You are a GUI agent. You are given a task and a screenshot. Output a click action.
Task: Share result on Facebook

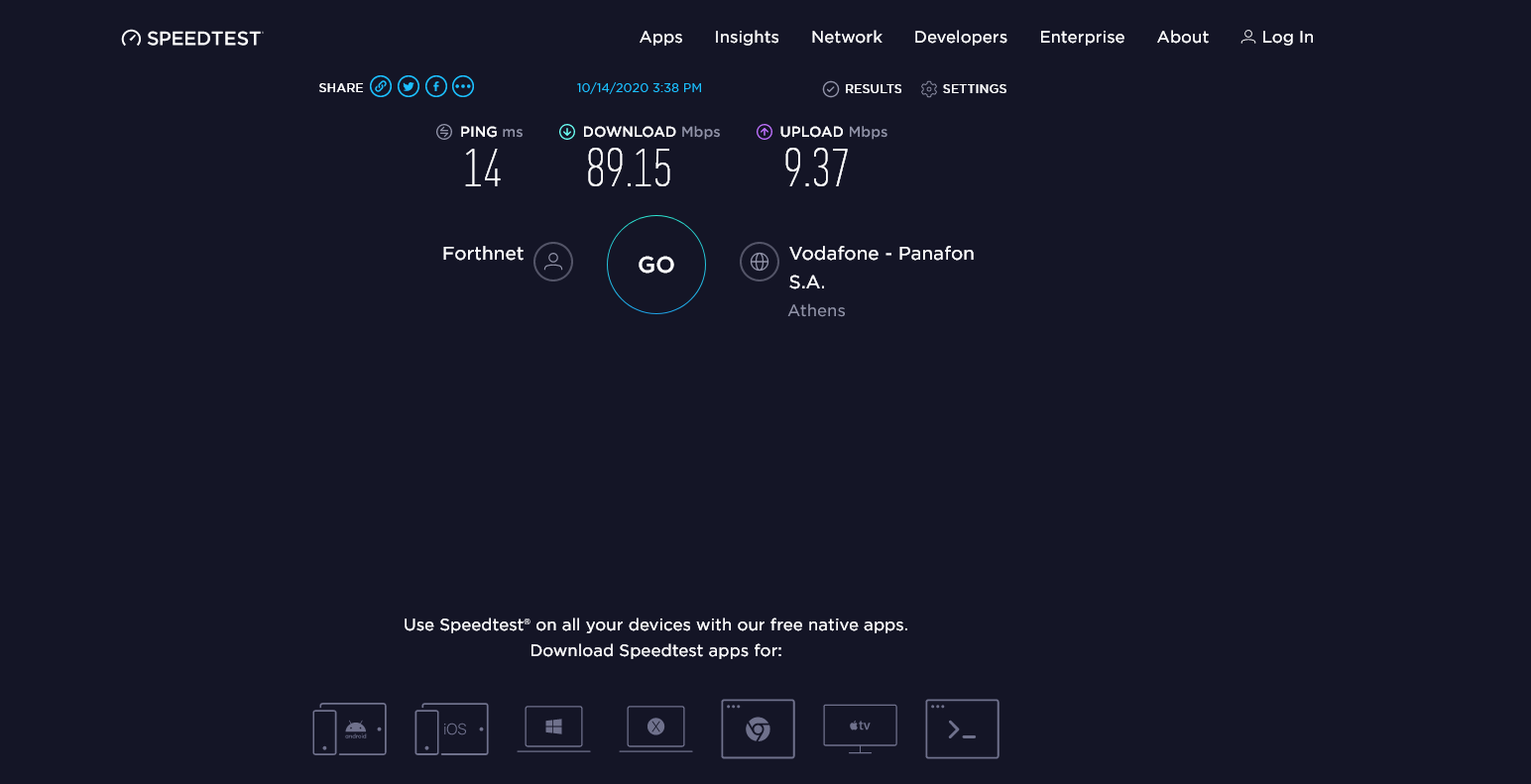point(436,86)
